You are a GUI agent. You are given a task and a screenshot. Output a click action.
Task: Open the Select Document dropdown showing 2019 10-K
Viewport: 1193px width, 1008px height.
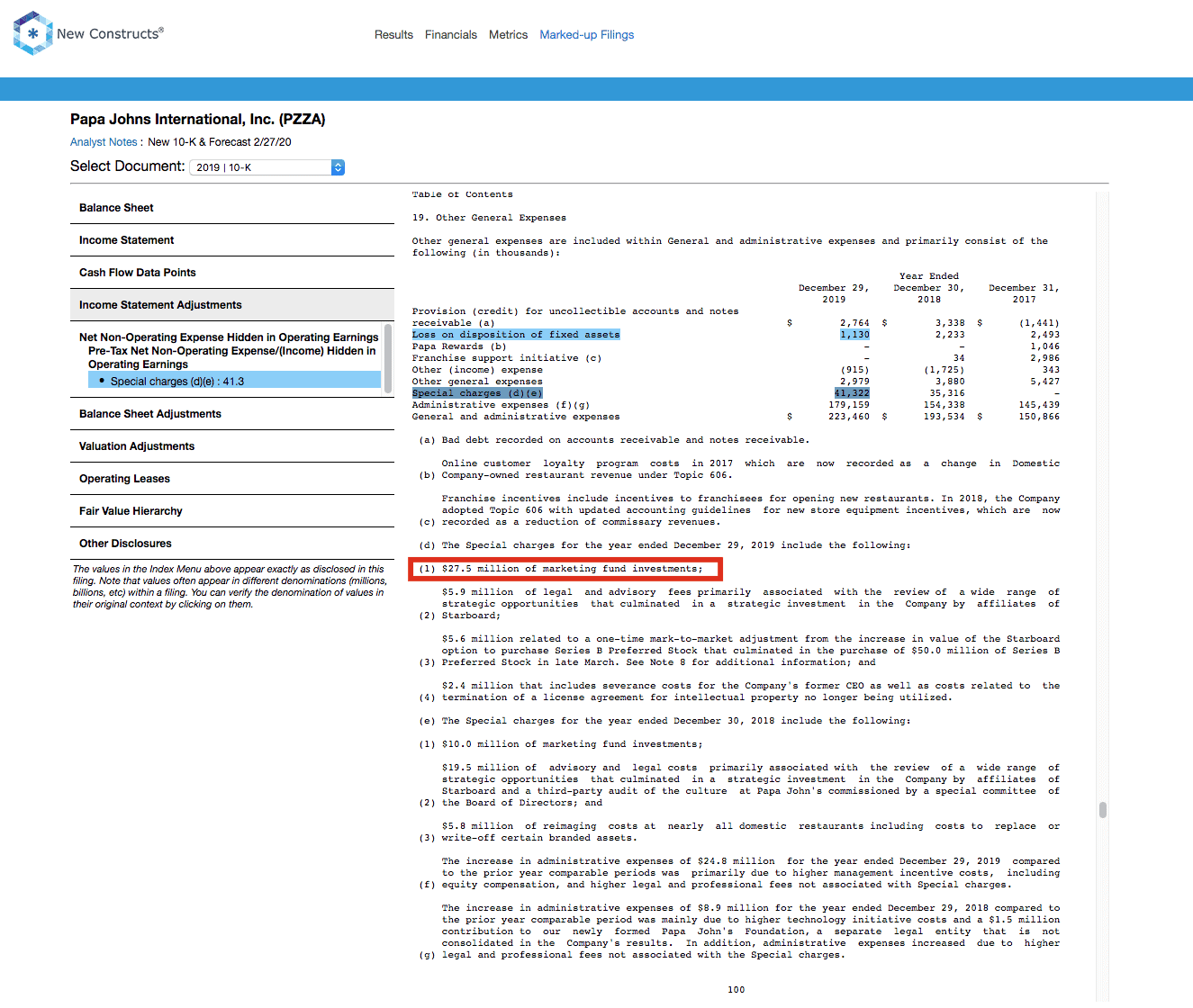[x=267, y=167]
